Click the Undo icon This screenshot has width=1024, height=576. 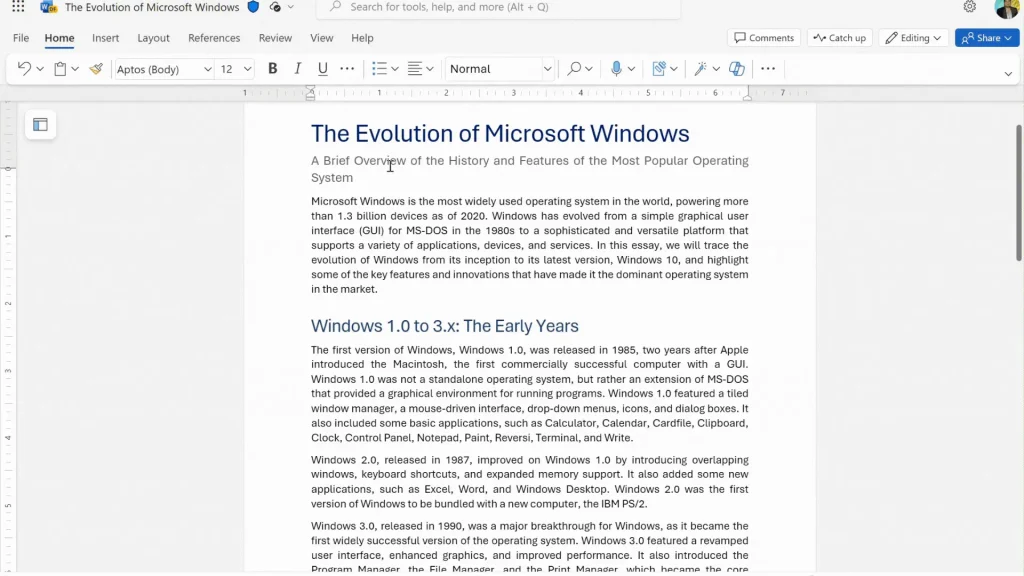tap(24, 69)
